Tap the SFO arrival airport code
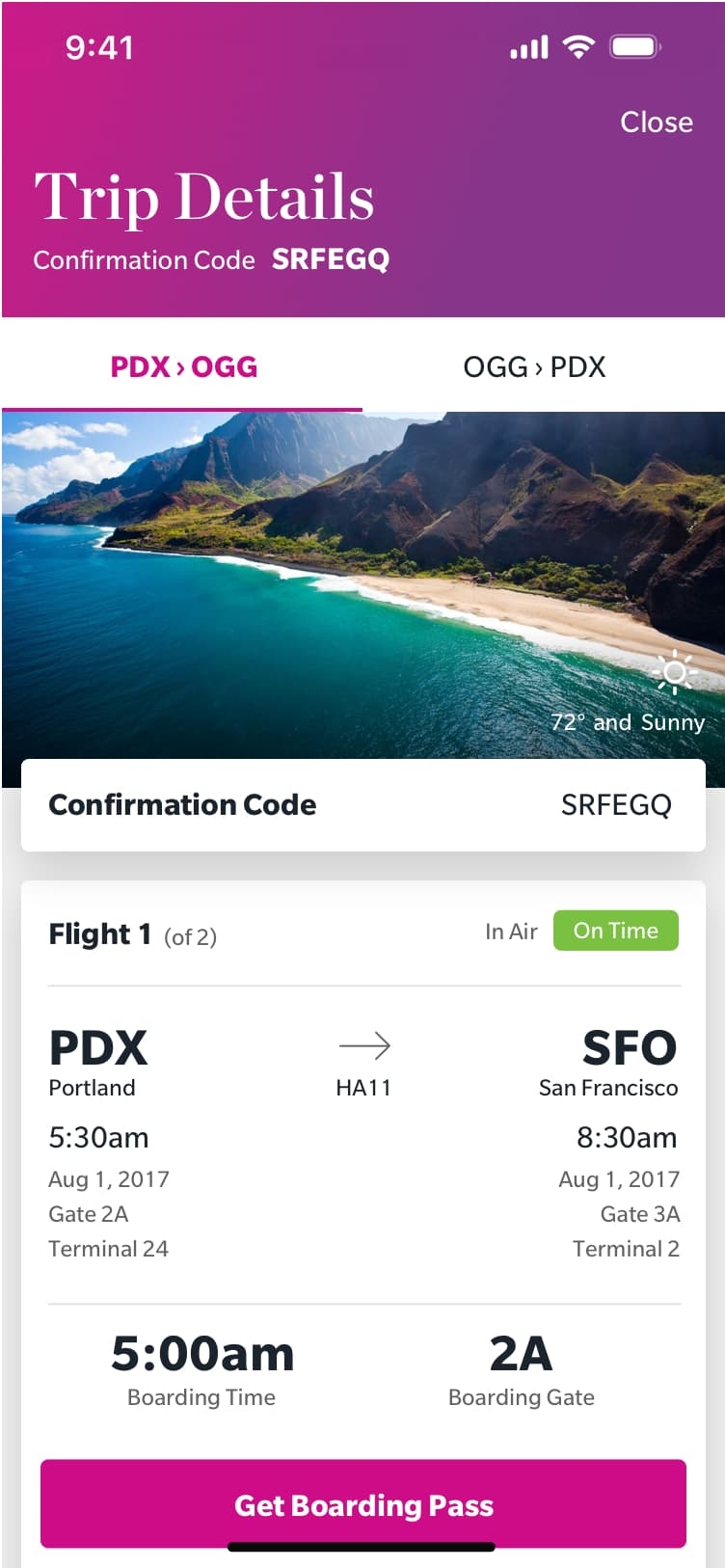The width and height of the screenshot is (725, 1568). point(630,1048)
